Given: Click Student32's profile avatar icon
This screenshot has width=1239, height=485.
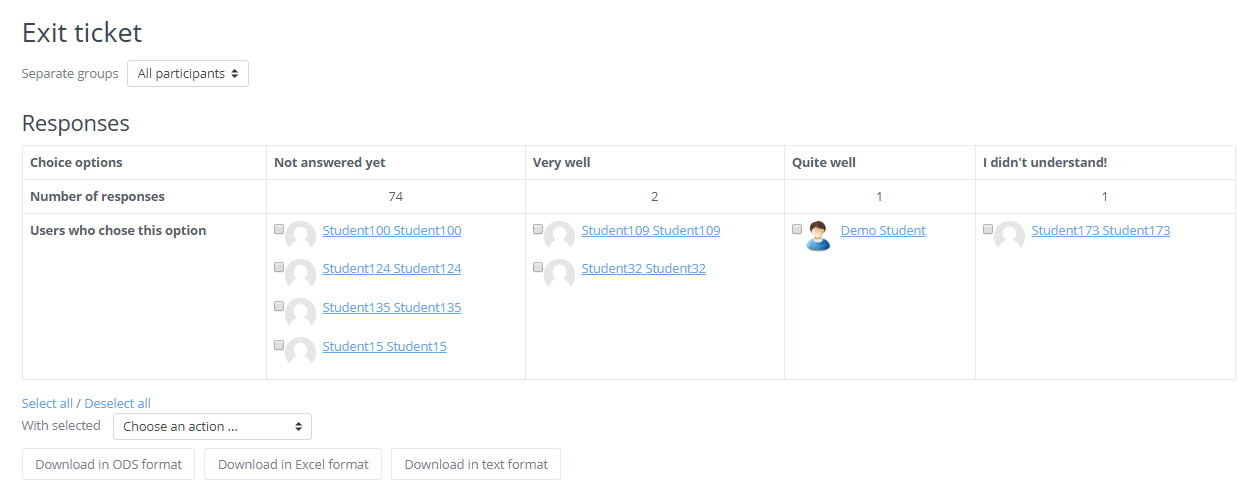Looking at the screenshot, I should coord(559,274).
